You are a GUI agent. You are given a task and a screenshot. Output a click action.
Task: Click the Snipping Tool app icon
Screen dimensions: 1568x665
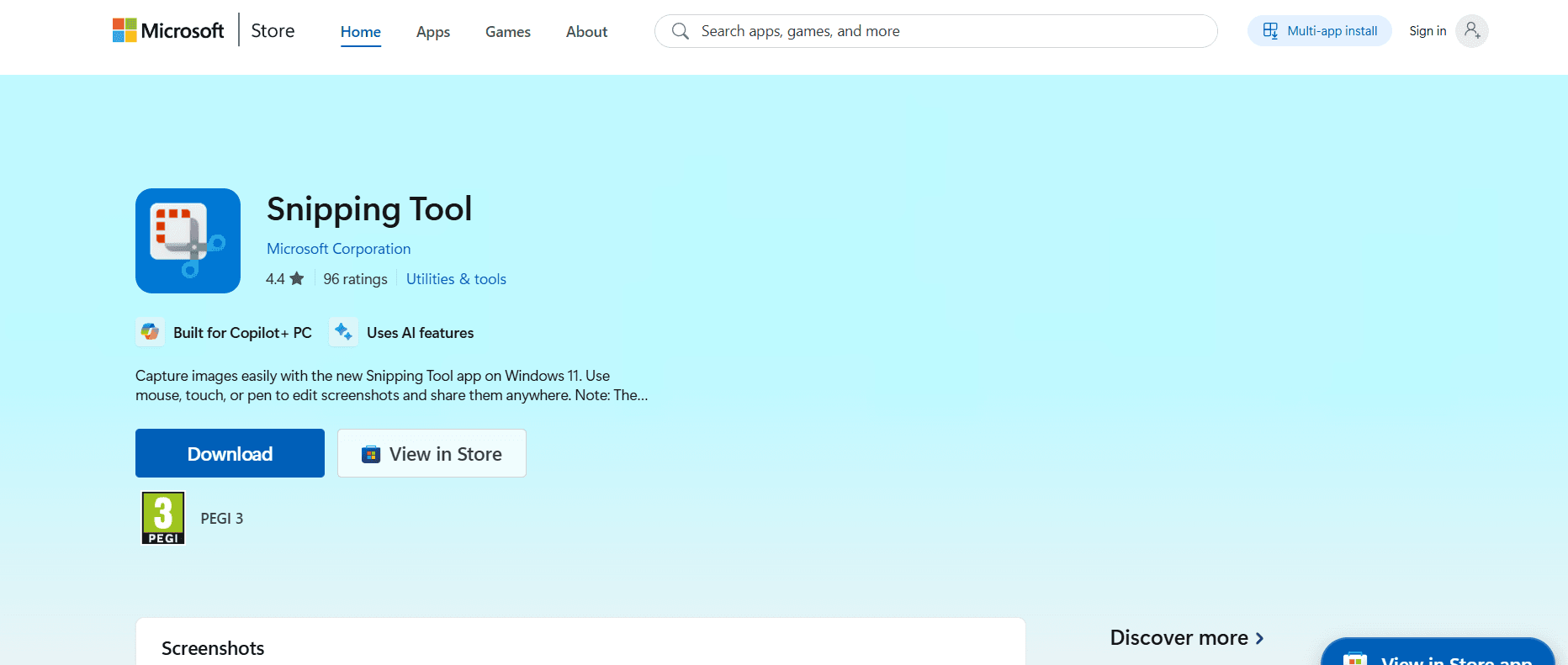click(x=188, y=240)
